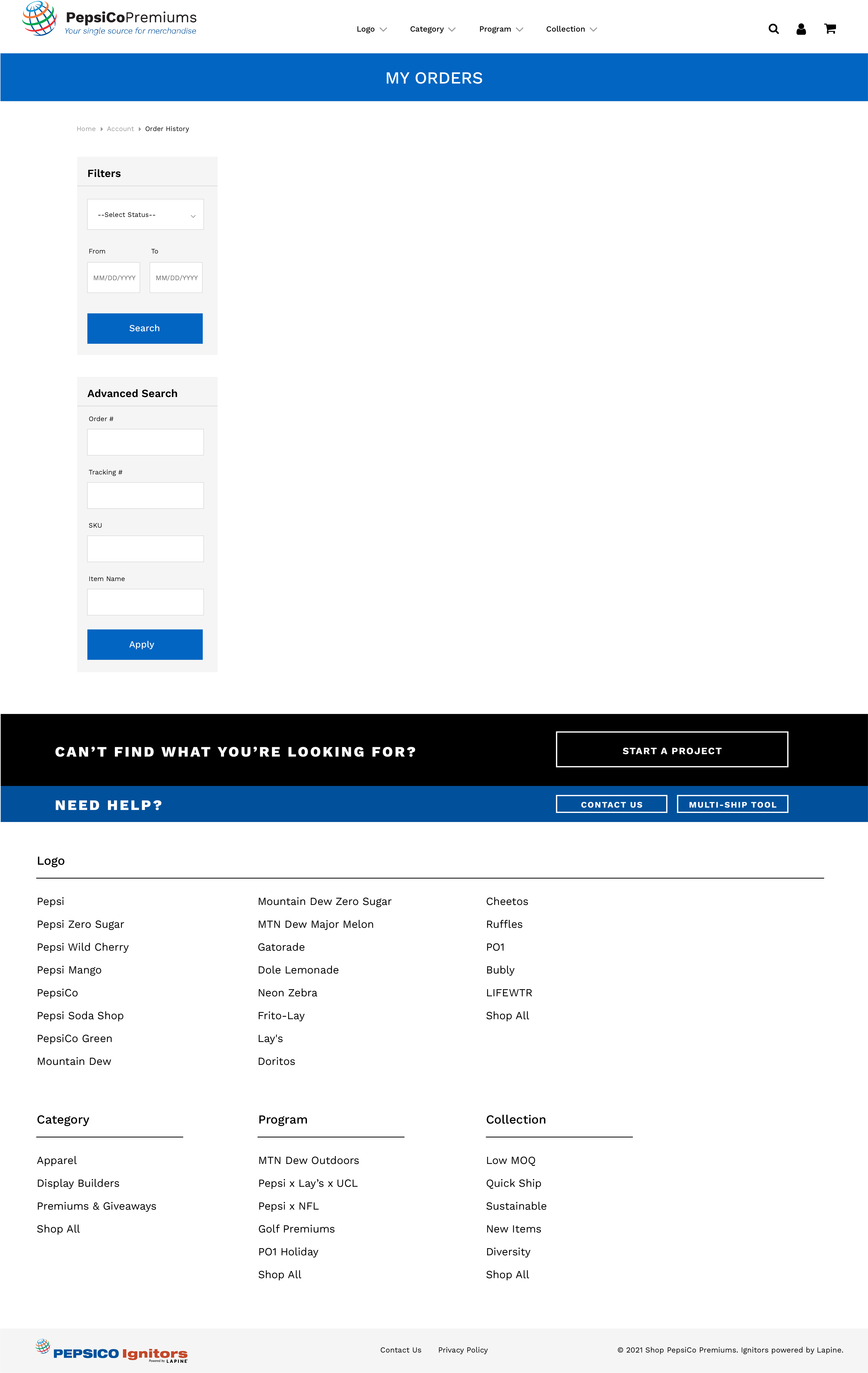Open Diversity collection link
The height and width of the screenshot is (1373, 868).
[508, 1252]
